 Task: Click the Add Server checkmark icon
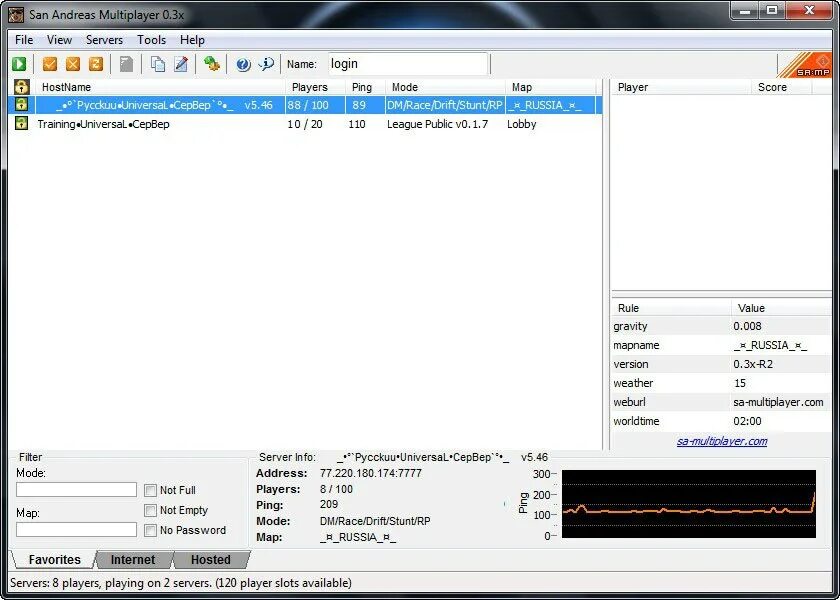click(50, 64)
